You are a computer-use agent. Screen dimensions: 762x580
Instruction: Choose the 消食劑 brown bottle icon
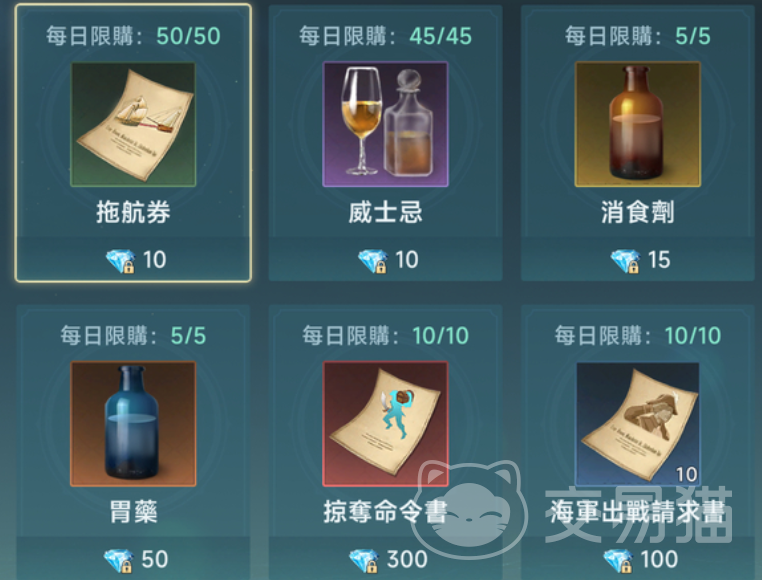coord(638,124)
